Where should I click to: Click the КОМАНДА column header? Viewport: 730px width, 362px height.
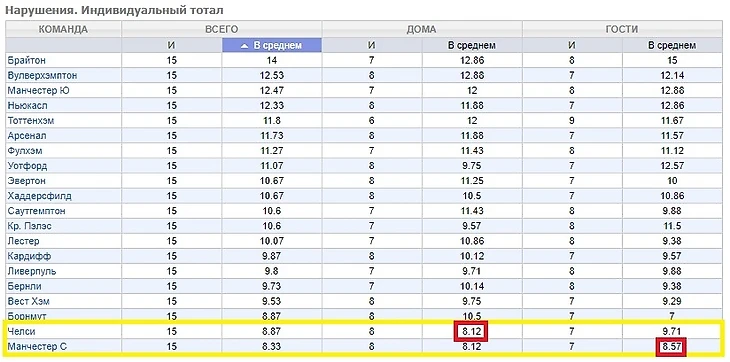coord(63,29)
